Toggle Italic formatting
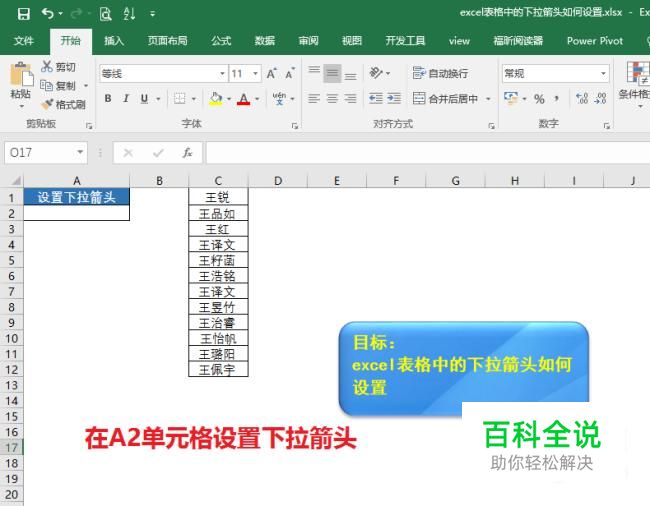 126,99
